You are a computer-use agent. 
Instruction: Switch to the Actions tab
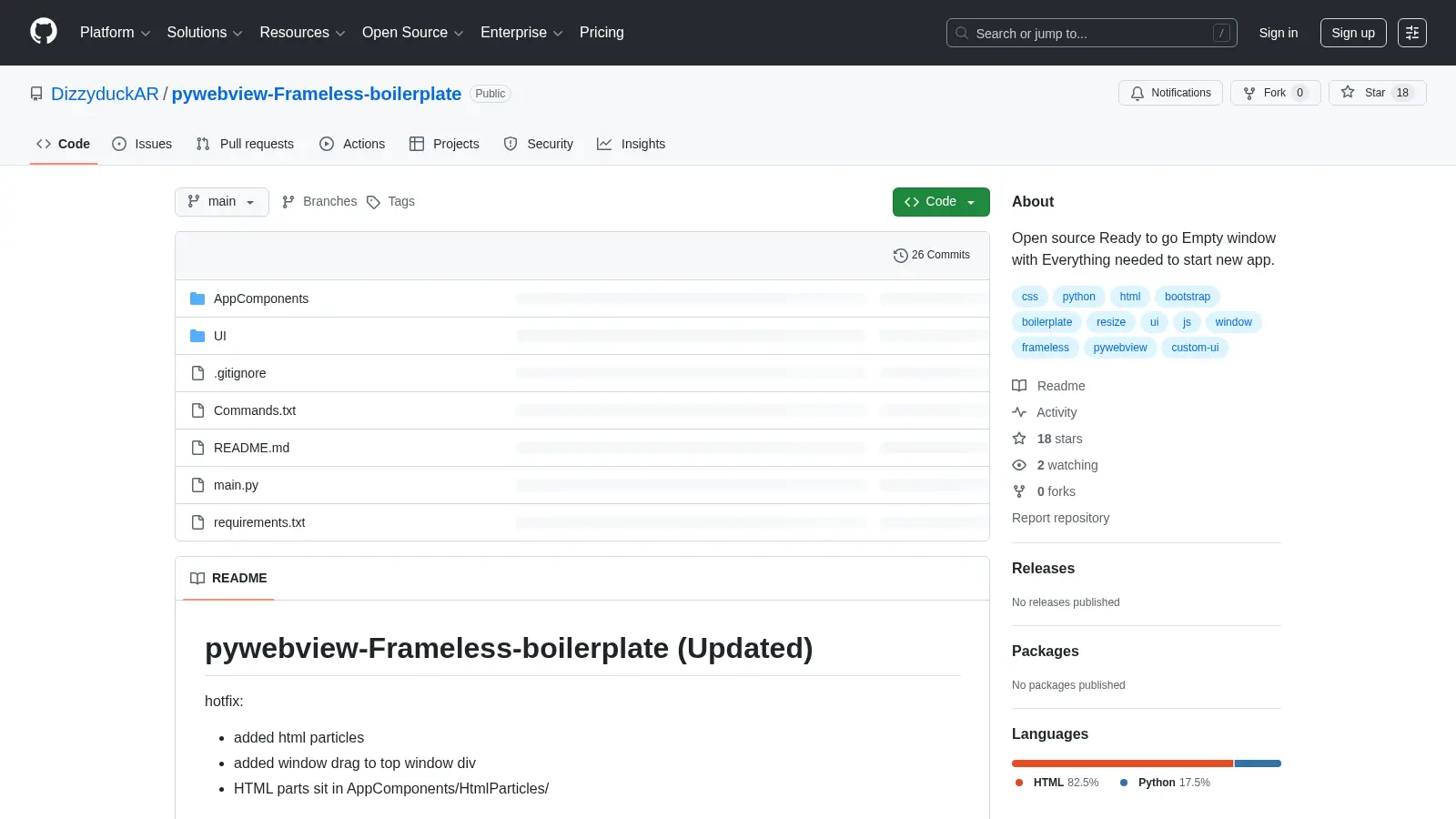click(352, 144)
